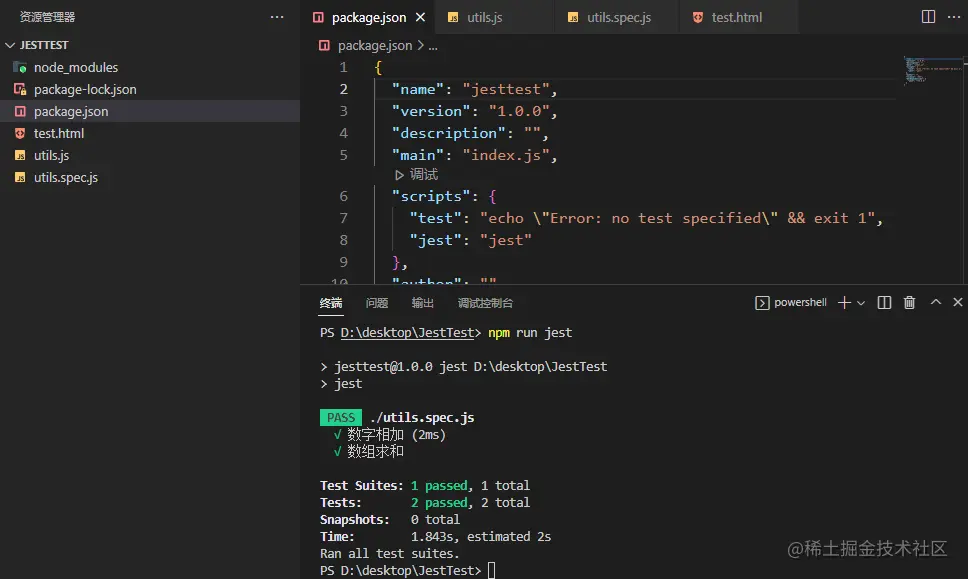Switch to the utils.spec.js editor tab
Image resolution: width=968 pixels, height=579 pixels.
pos(618,17)
